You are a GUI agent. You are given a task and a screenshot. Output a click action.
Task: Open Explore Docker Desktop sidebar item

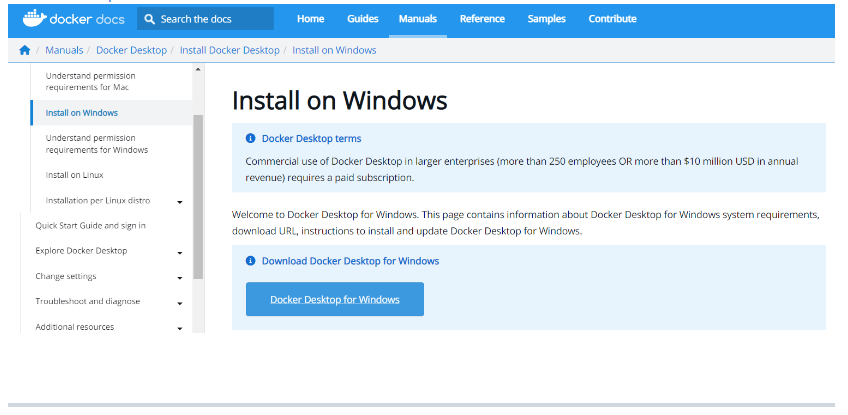click(x=81, y=251)
